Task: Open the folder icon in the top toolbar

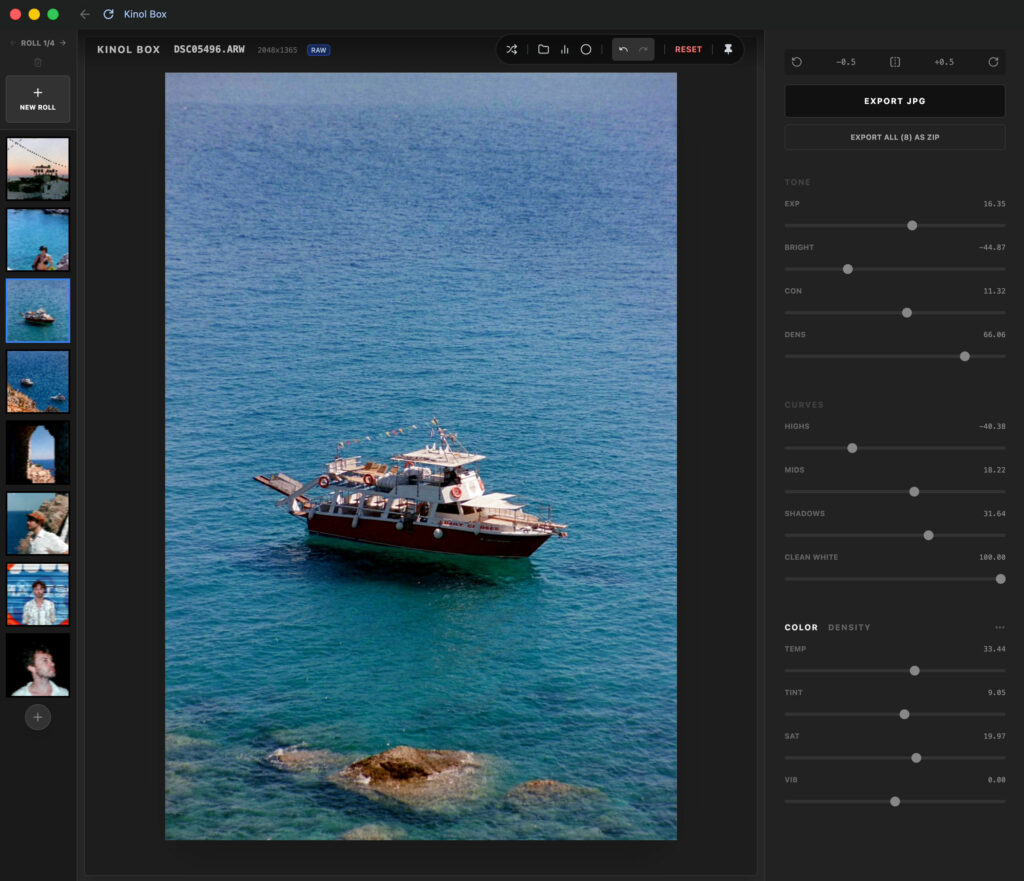Action: pos(544,49)
